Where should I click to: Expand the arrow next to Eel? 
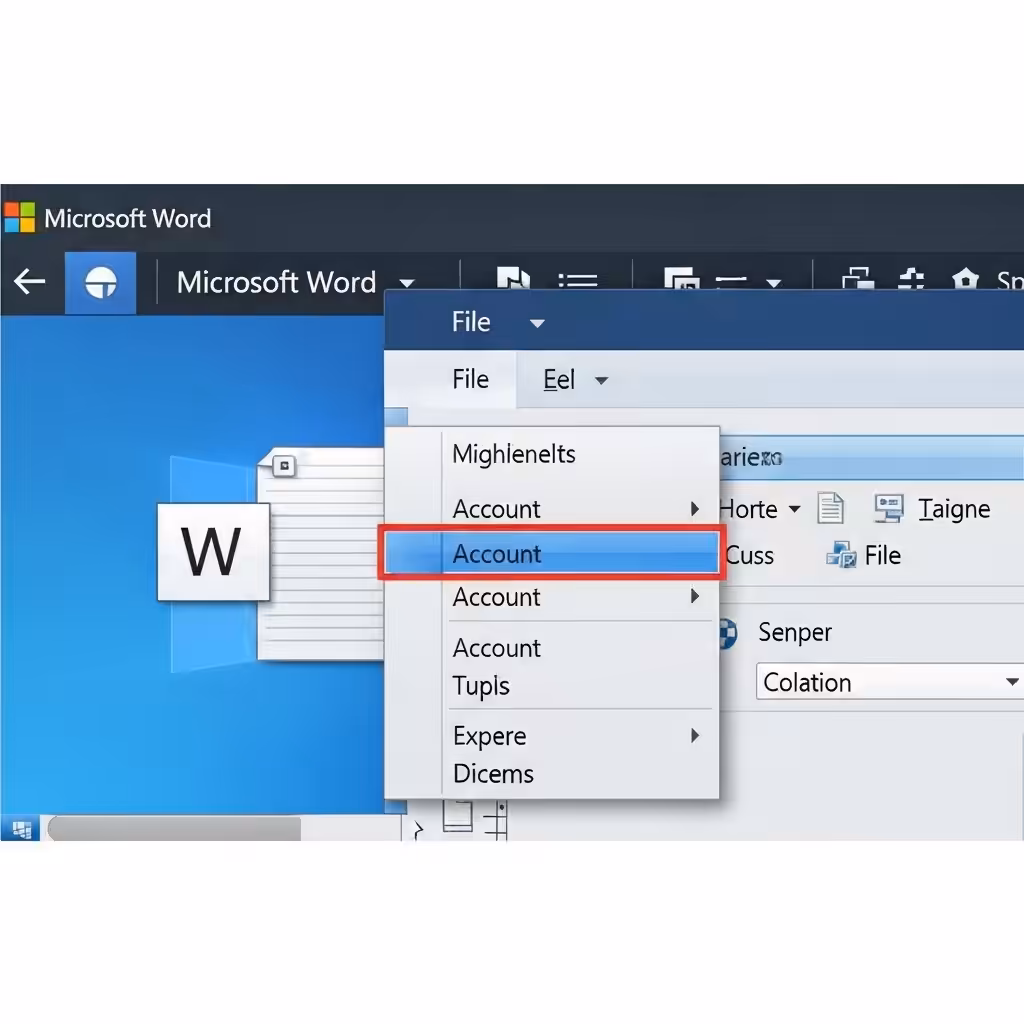(x=601, y=380)
